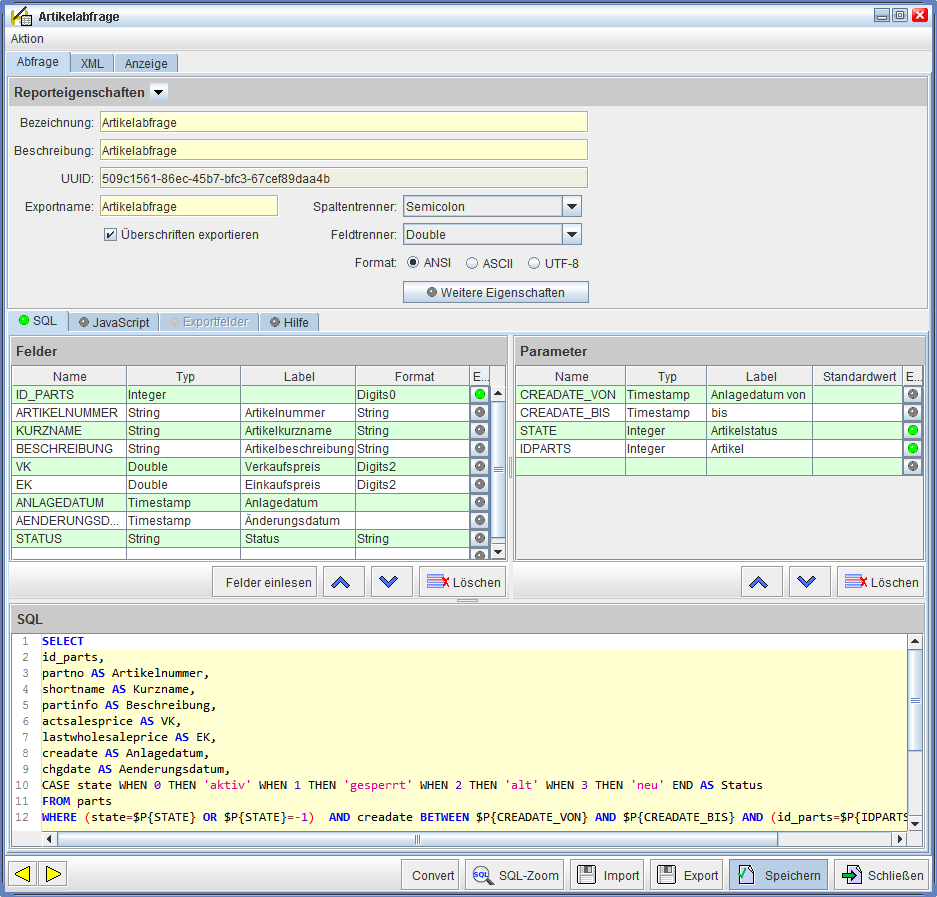The width and height of the screenshot is (937, 897).
Task: Collapse the Reporteigenschaften section arrow
Action: click(x=159, y=92)
